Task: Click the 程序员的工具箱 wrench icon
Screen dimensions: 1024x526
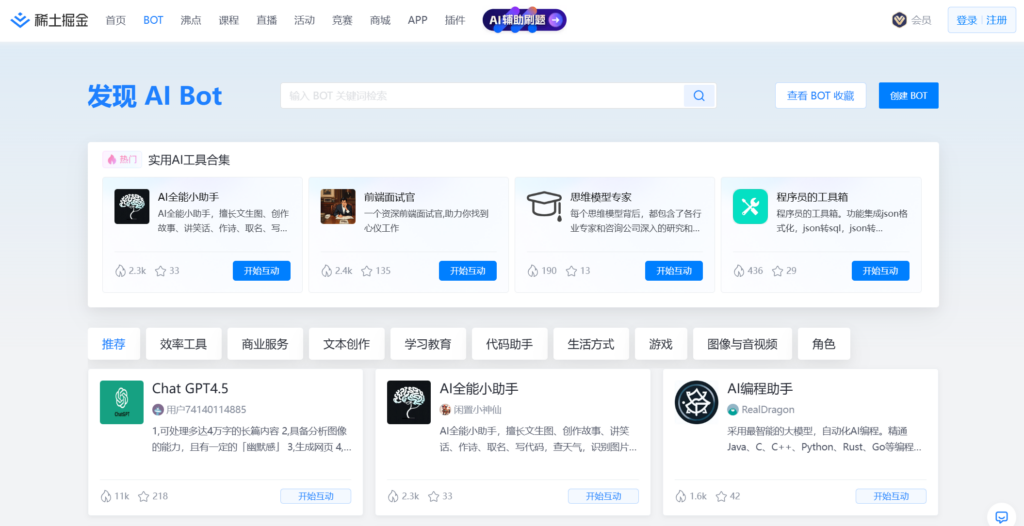Action: [750, 206]
